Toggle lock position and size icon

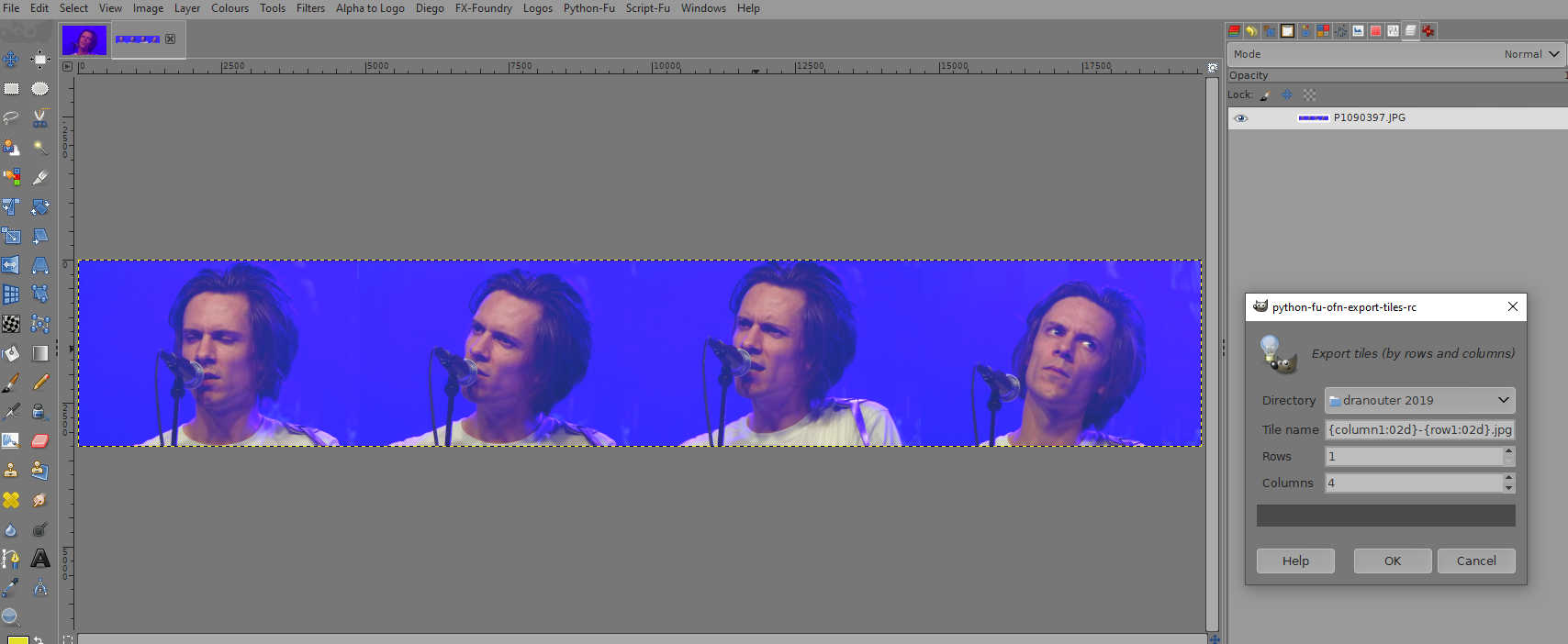(1287, 94)
